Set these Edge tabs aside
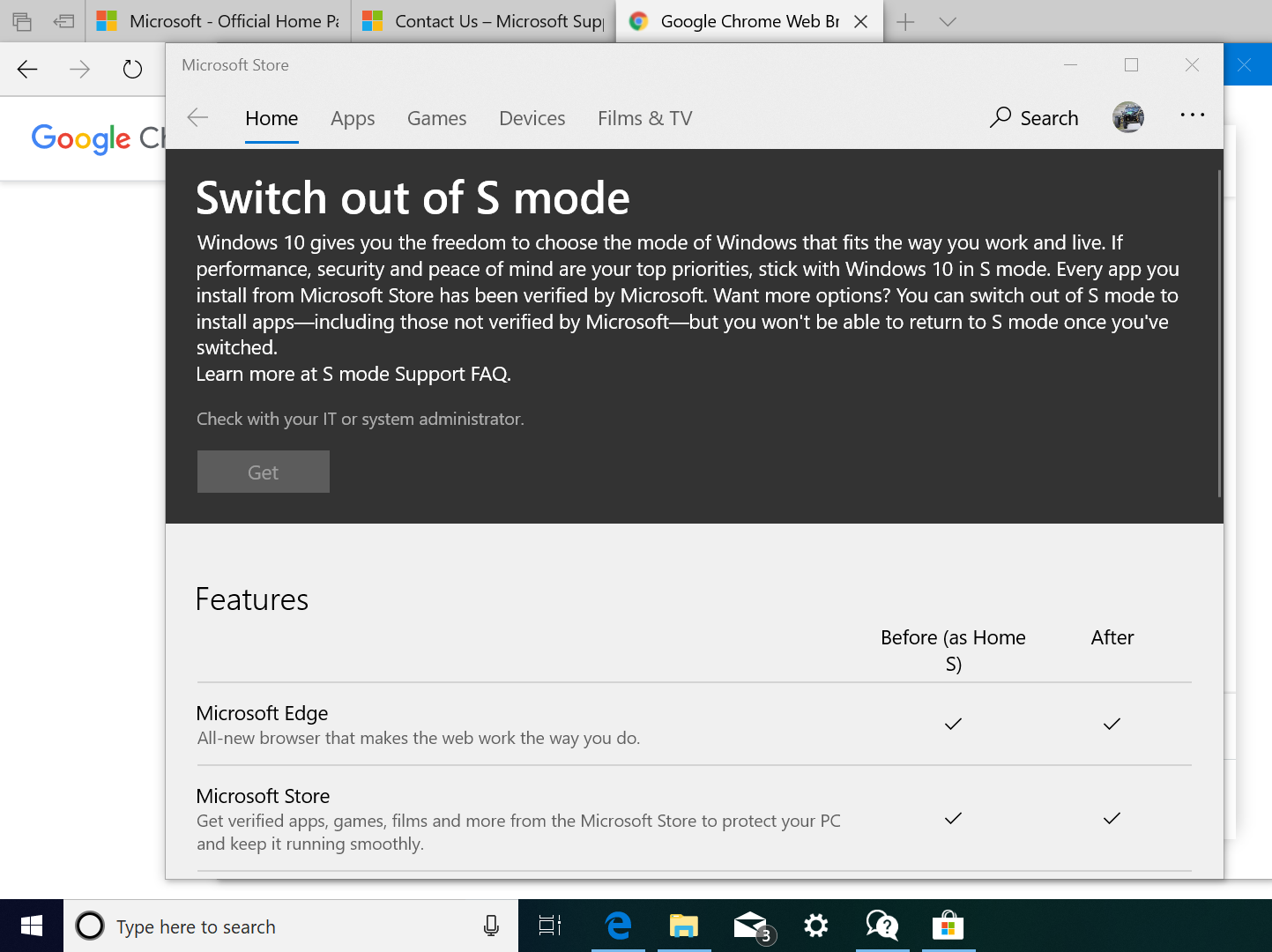Image resolution: width=1272 pixels, height=952 pixels. (63, 21)
